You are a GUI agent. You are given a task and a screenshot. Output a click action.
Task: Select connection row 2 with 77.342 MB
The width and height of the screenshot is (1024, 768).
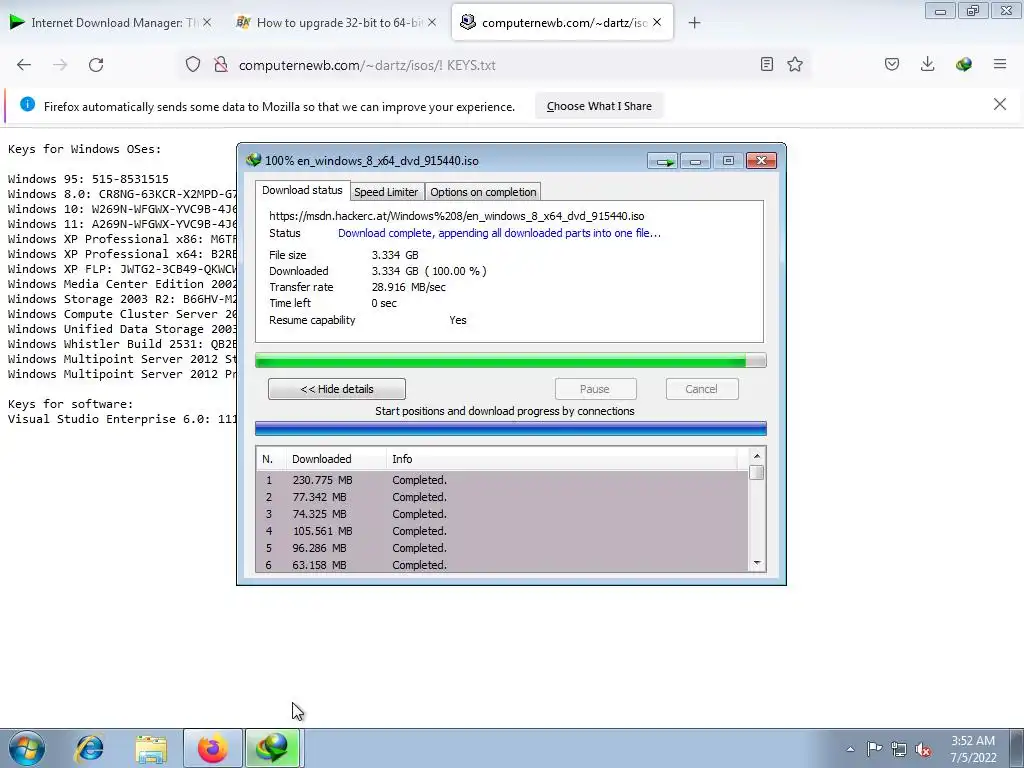[x=502, y=497]
